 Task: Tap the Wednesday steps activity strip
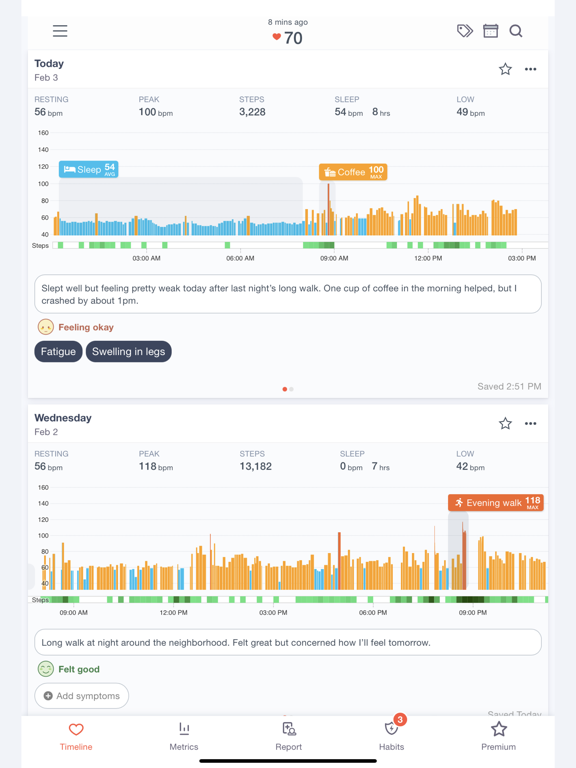coord(297,600)
